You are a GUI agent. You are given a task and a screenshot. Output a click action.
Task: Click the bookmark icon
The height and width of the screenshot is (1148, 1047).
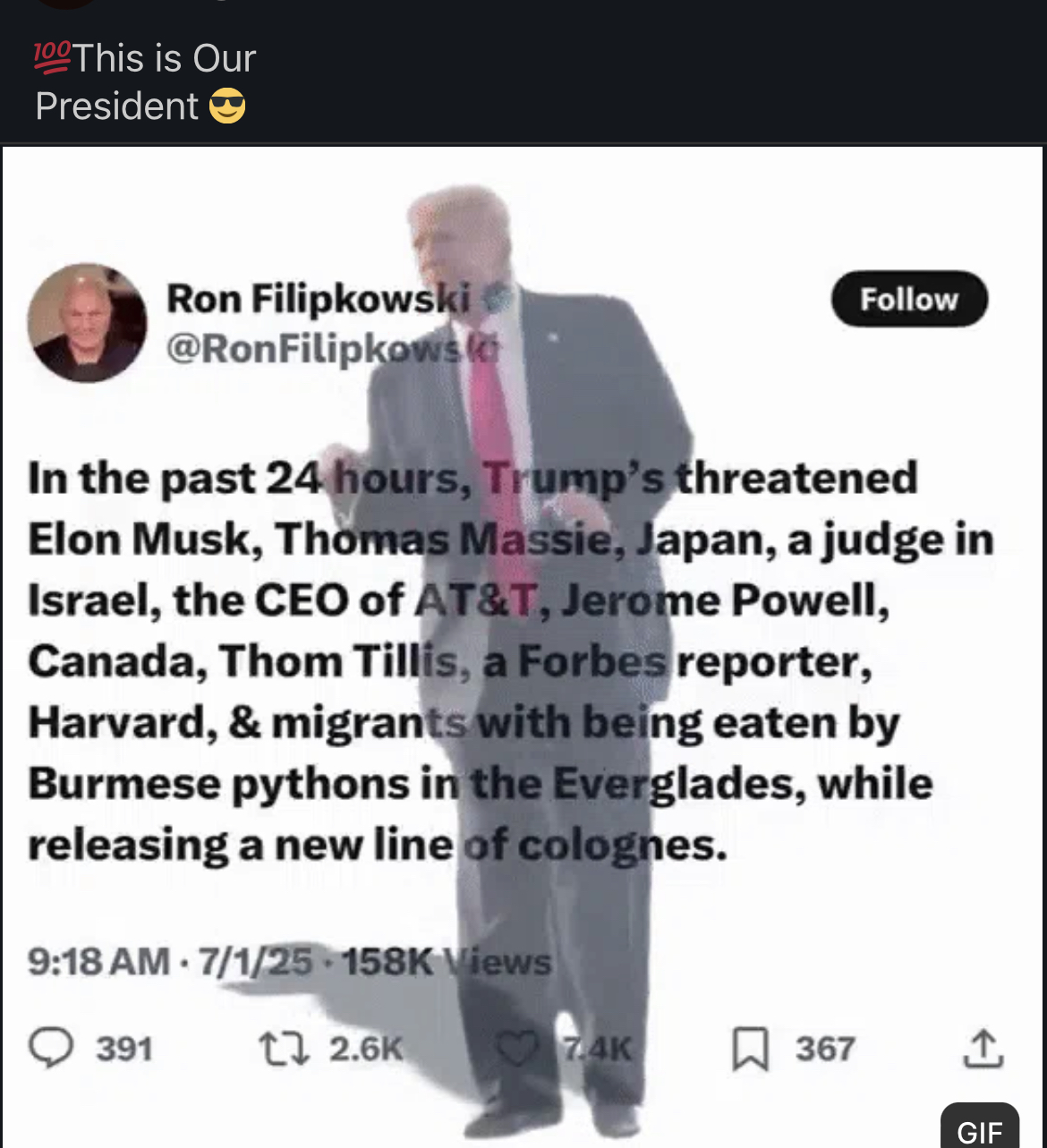pos(750,1049)
